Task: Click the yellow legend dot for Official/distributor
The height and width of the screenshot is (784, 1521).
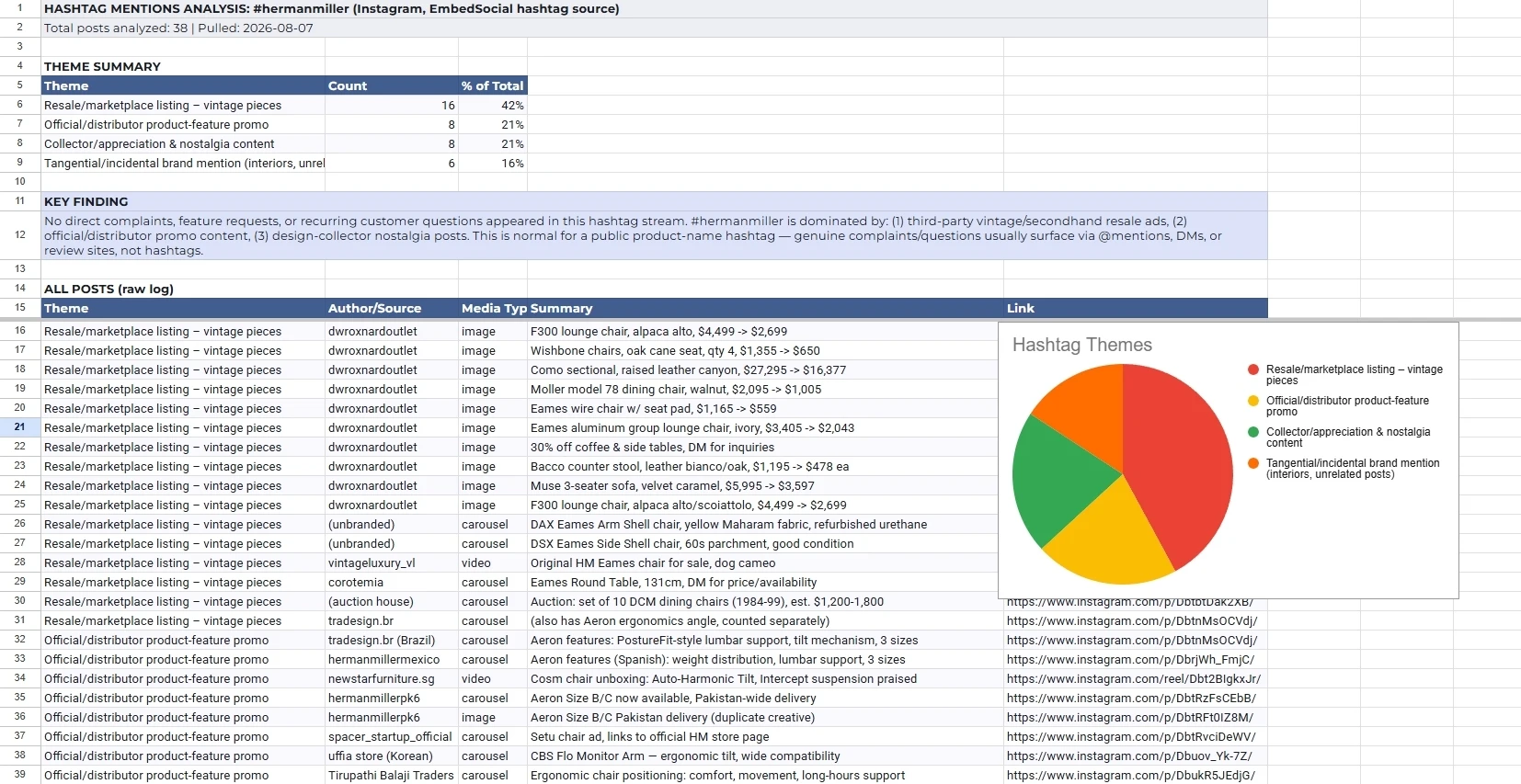Action: point(1253,401)
